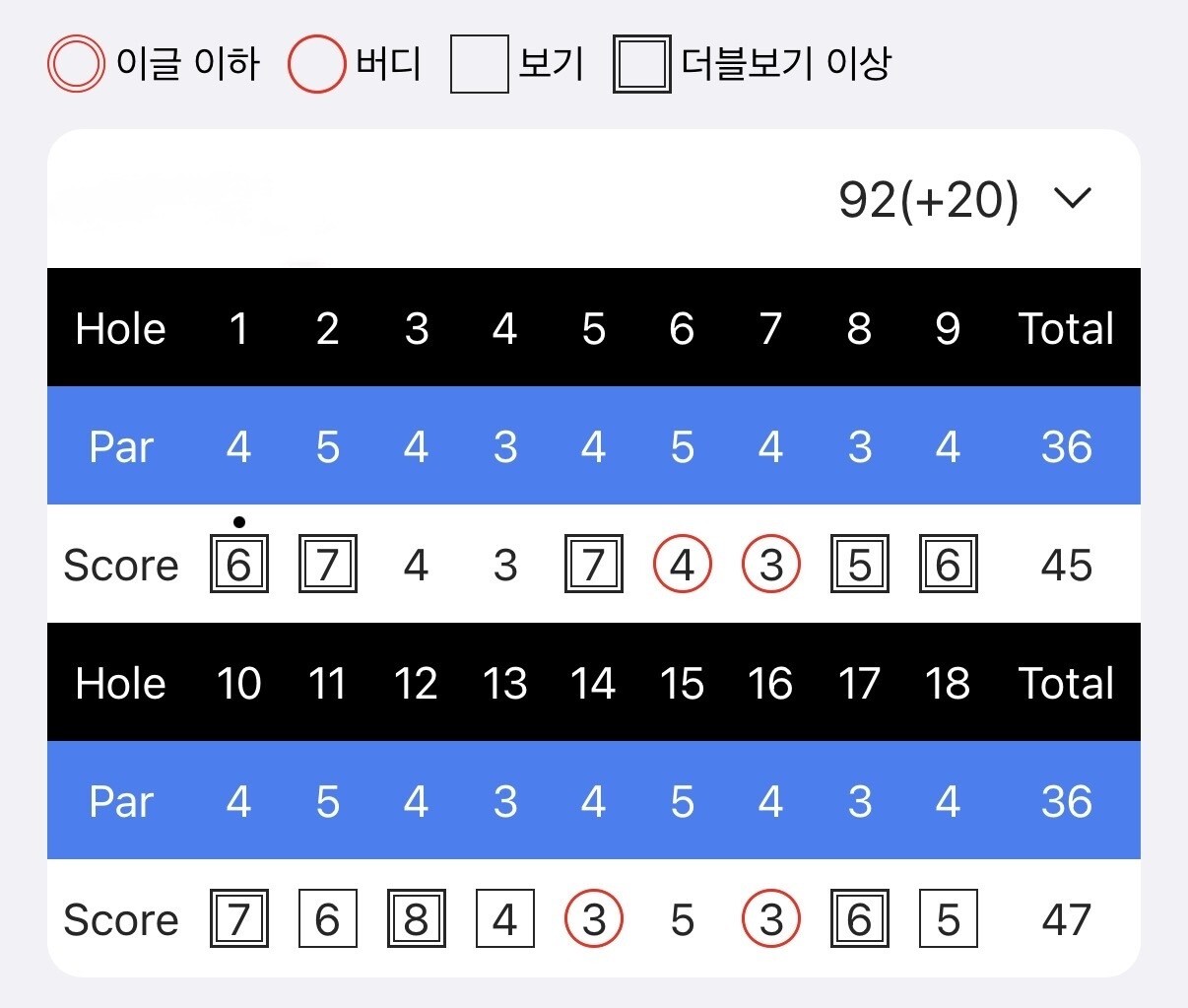Tap the hole 18 boxed bogey score 5
Image resolution: width=1188 pixels, height=1008 pixels.
point(948,919)
